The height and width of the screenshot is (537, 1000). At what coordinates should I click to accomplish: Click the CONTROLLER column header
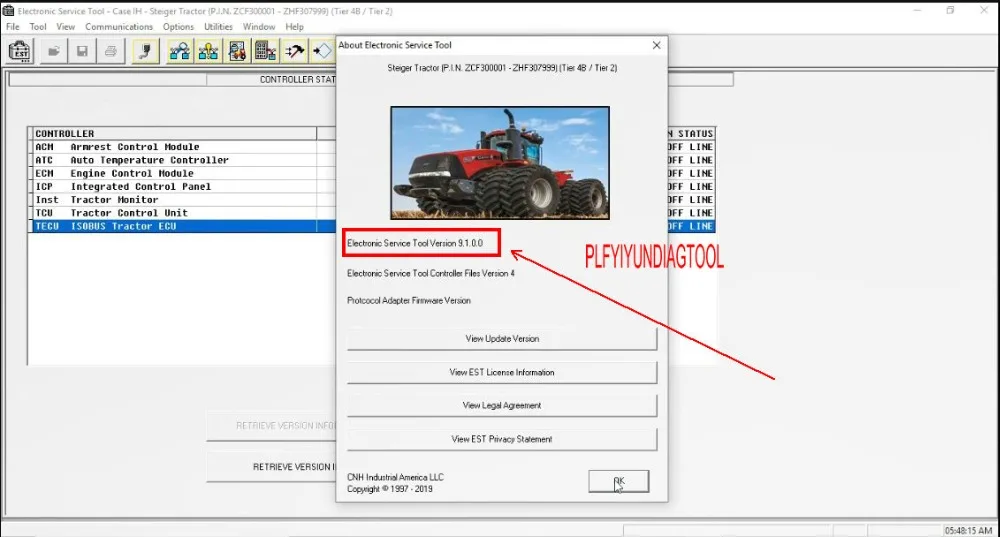point(174,133)
